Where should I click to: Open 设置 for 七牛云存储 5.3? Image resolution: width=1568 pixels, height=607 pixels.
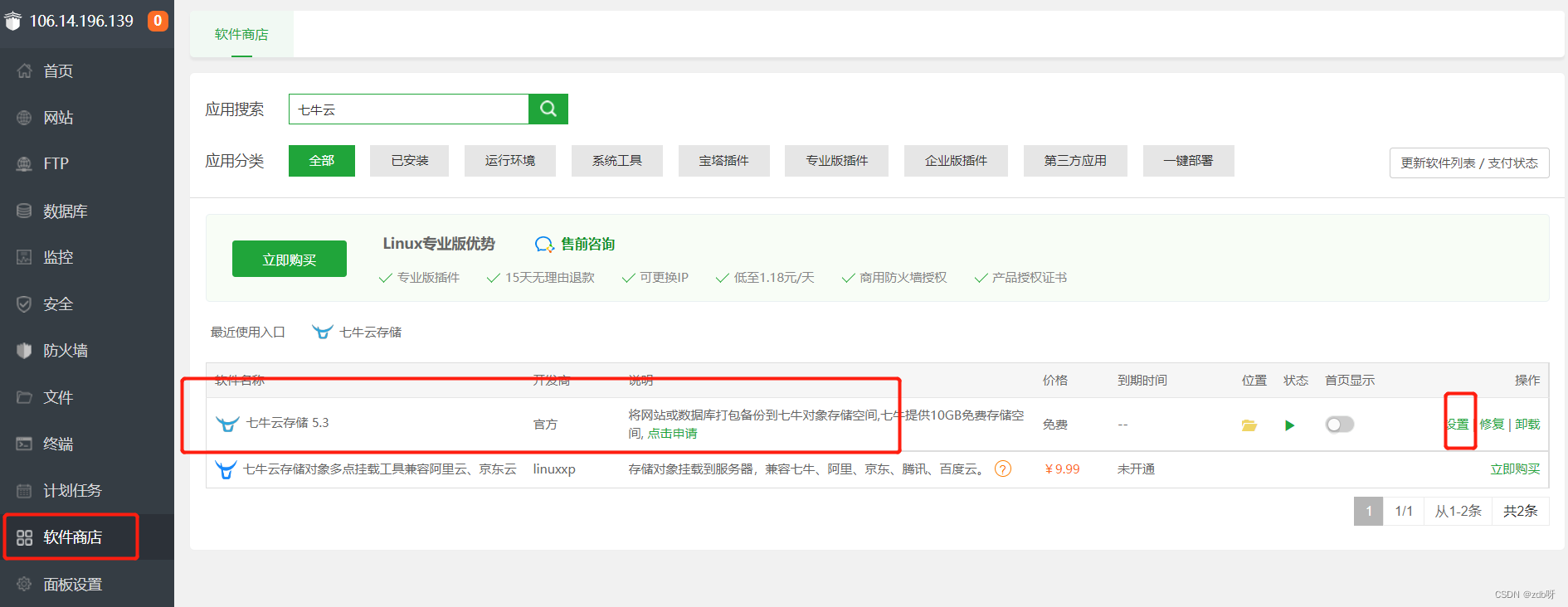point(1458,424)
